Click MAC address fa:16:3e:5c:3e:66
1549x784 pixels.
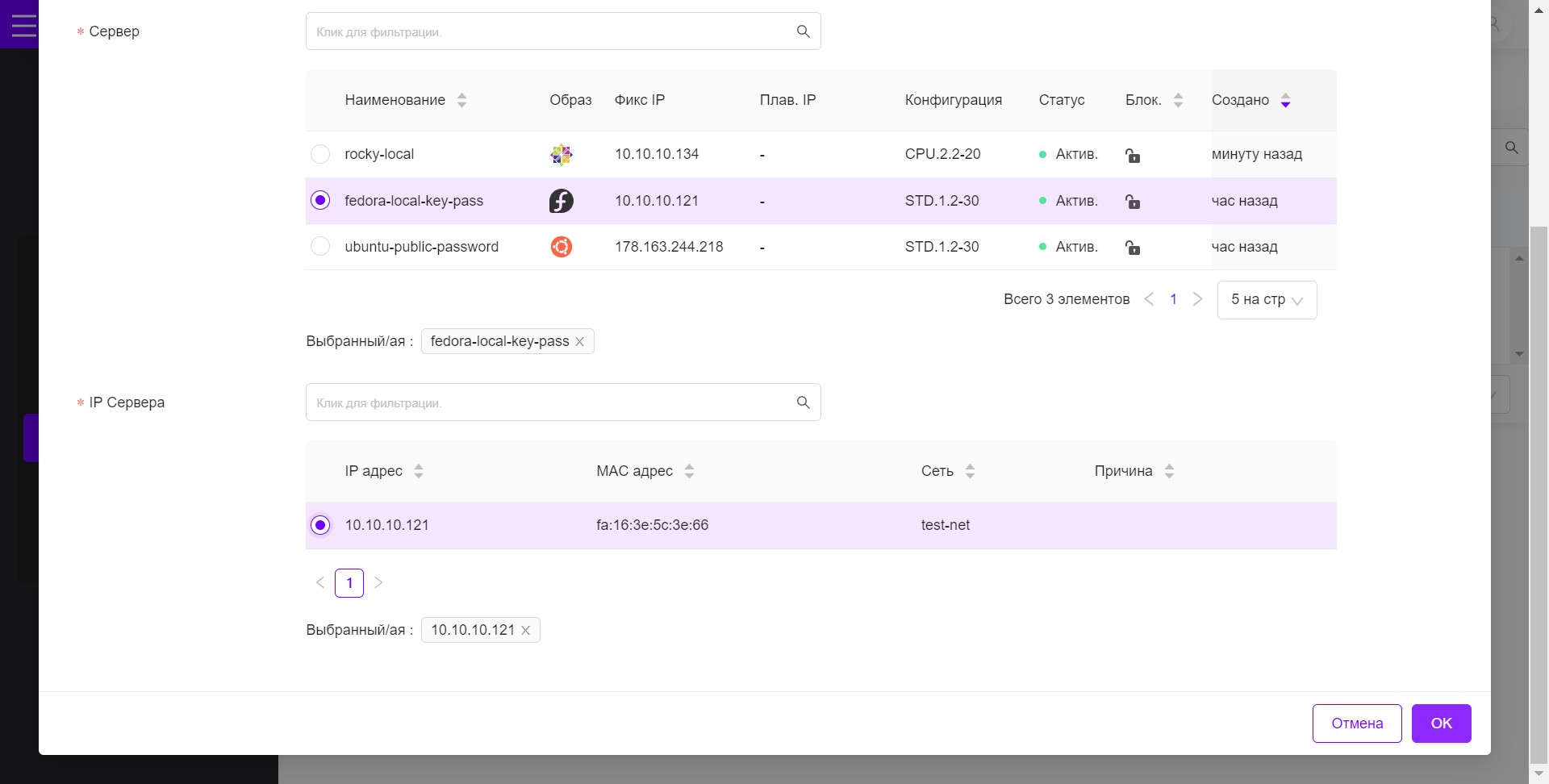pos(653,525)
